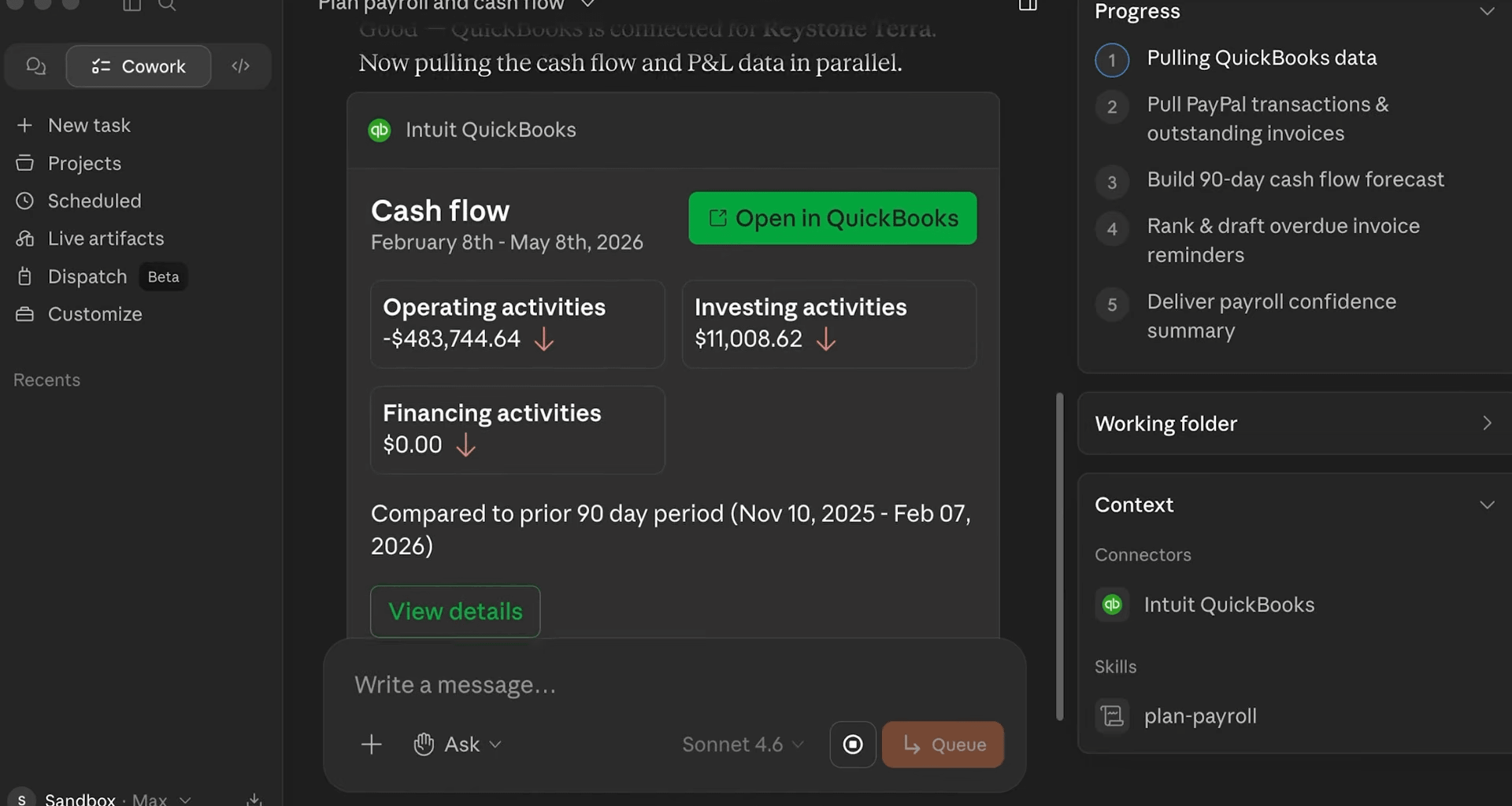Open Projects in the sidebar
This screenshot has height=806, width=1512.
click(x=84, y=163)
